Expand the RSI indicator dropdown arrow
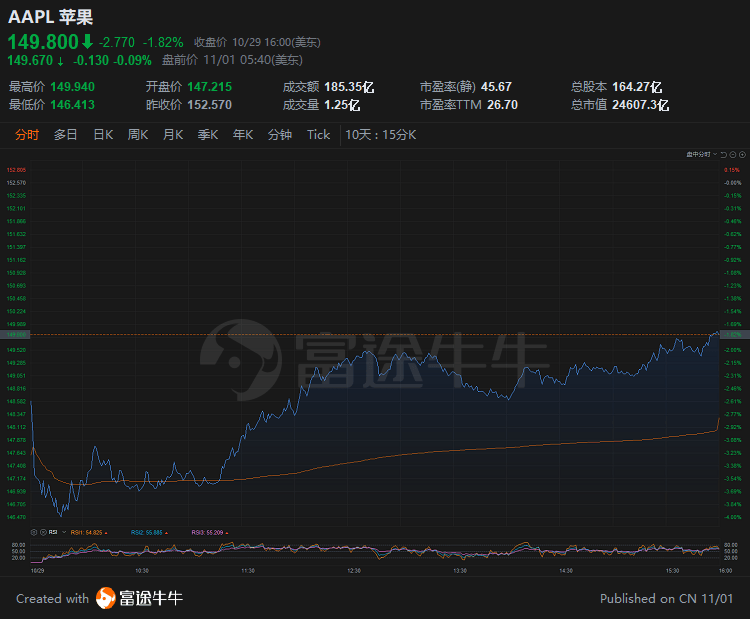Image resolution: width=750 pixels, height=619 pixels. 64,532
